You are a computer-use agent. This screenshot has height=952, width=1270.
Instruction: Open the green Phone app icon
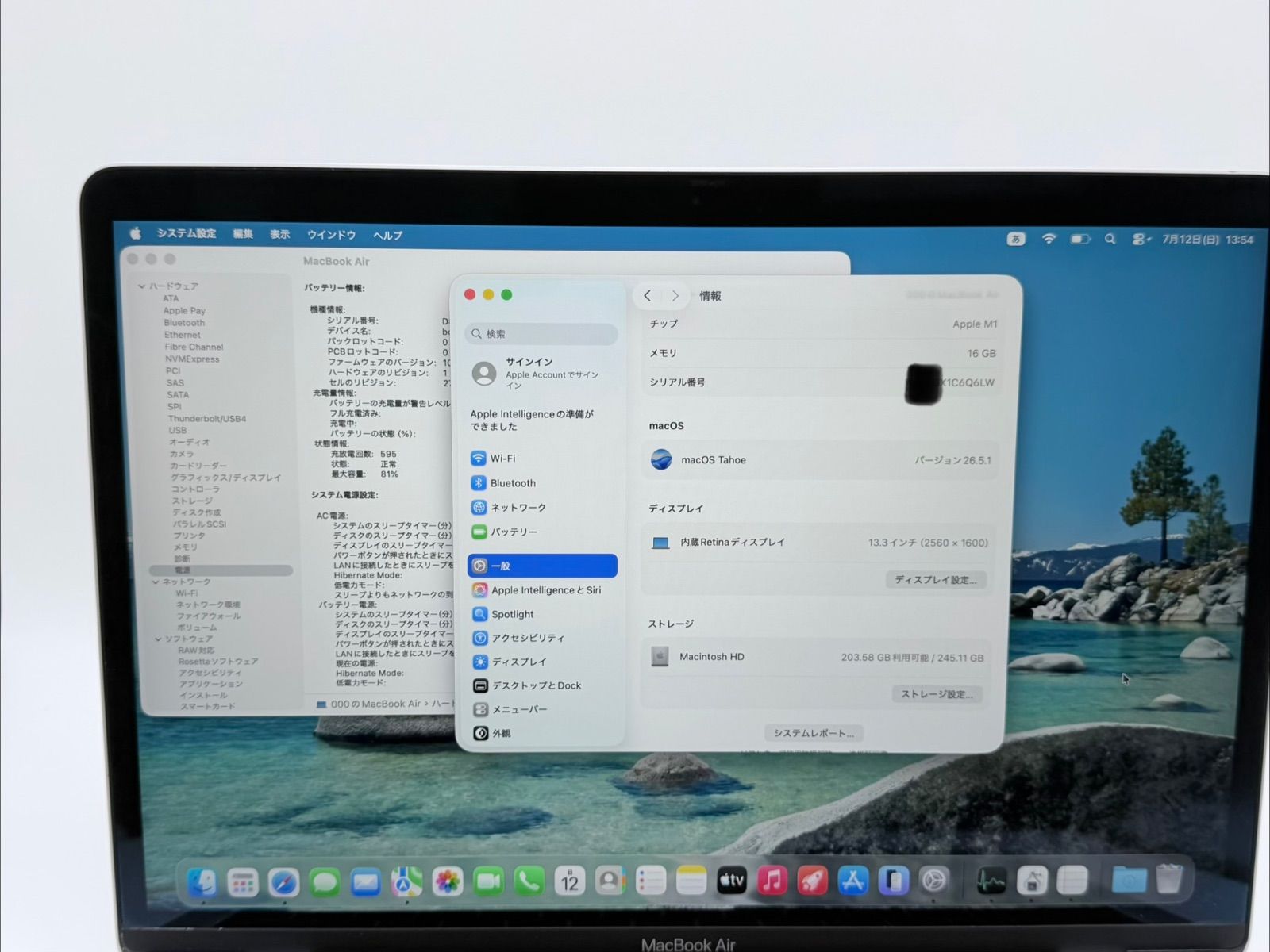[529, 881]
